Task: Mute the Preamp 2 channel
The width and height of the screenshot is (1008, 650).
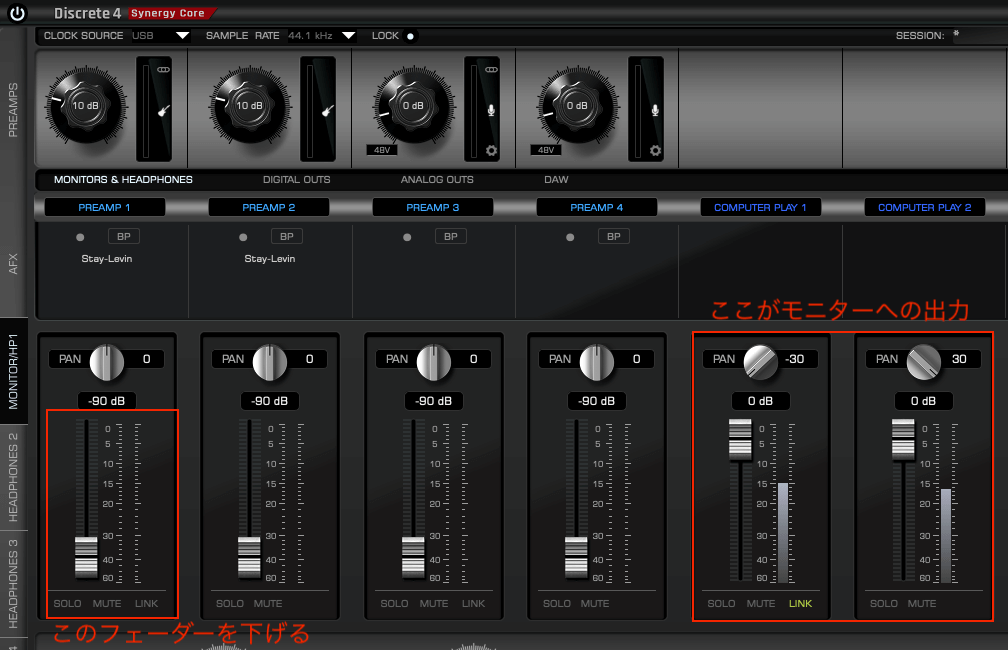Action: pos(268,604)
